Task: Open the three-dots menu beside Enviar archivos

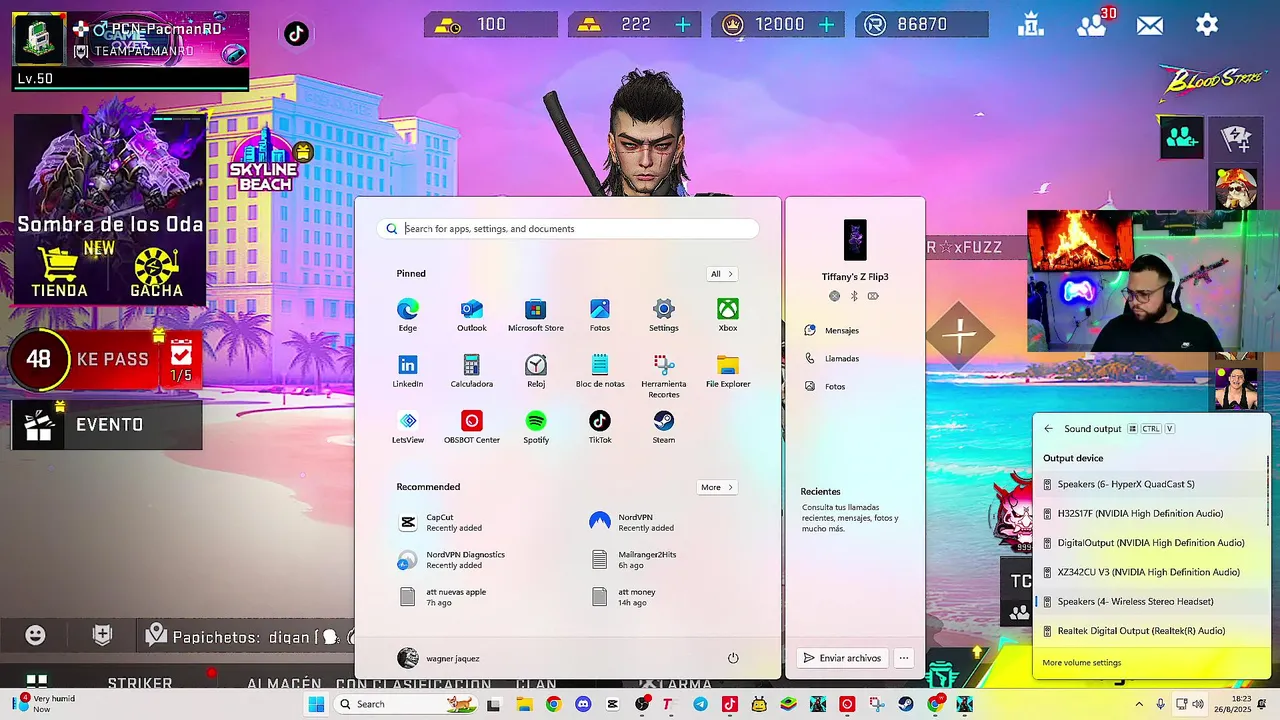Action: click(904, 658)
